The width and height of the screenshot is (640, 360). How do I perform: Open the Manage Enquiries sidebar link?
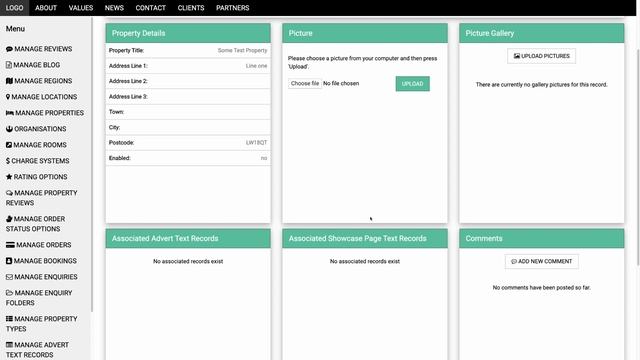click(x=46, y=277)
